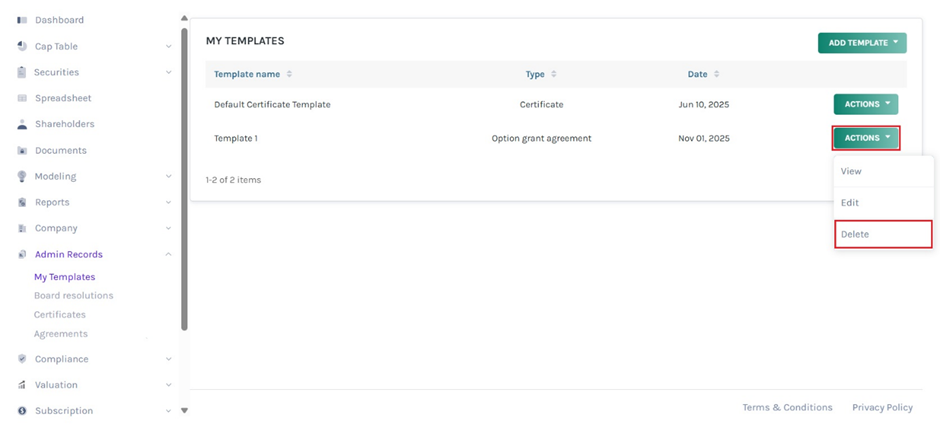The image size is (940, 424).
Task: Choose Edit in the Actions menu
Action: coord(882,202)
